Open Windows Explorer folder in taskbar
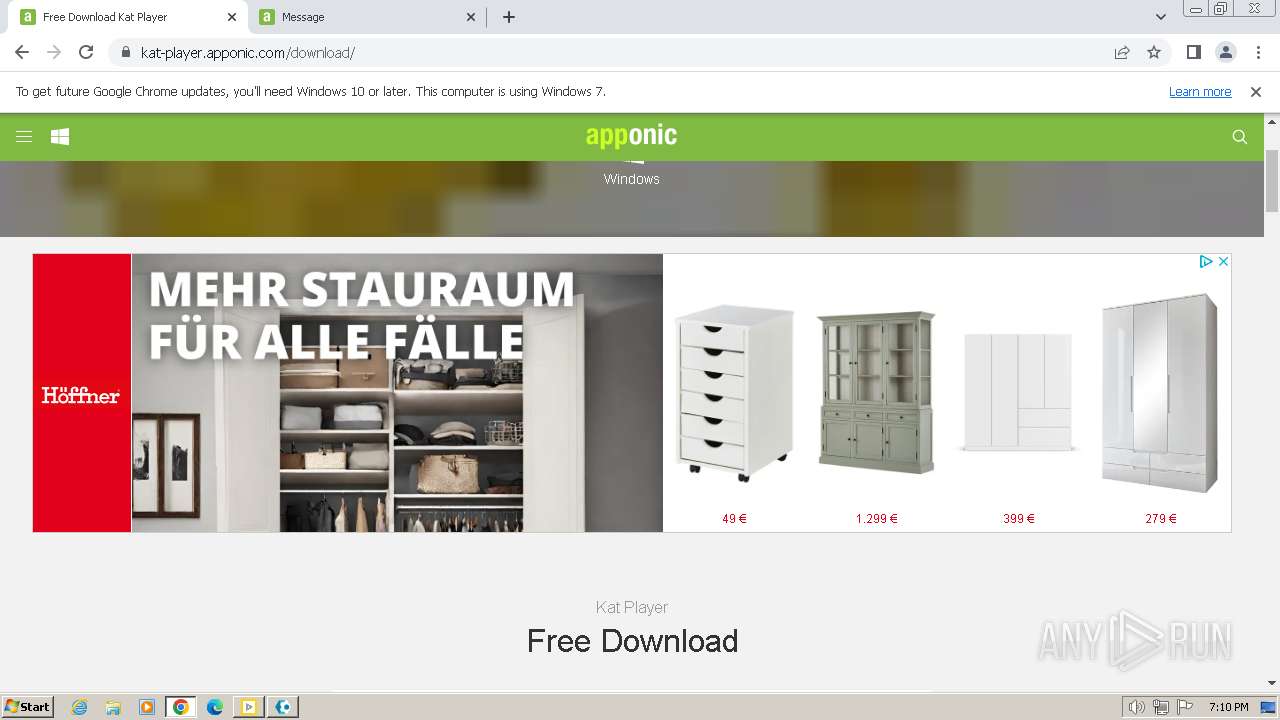The image size is (1280, 720). point(113,707)
